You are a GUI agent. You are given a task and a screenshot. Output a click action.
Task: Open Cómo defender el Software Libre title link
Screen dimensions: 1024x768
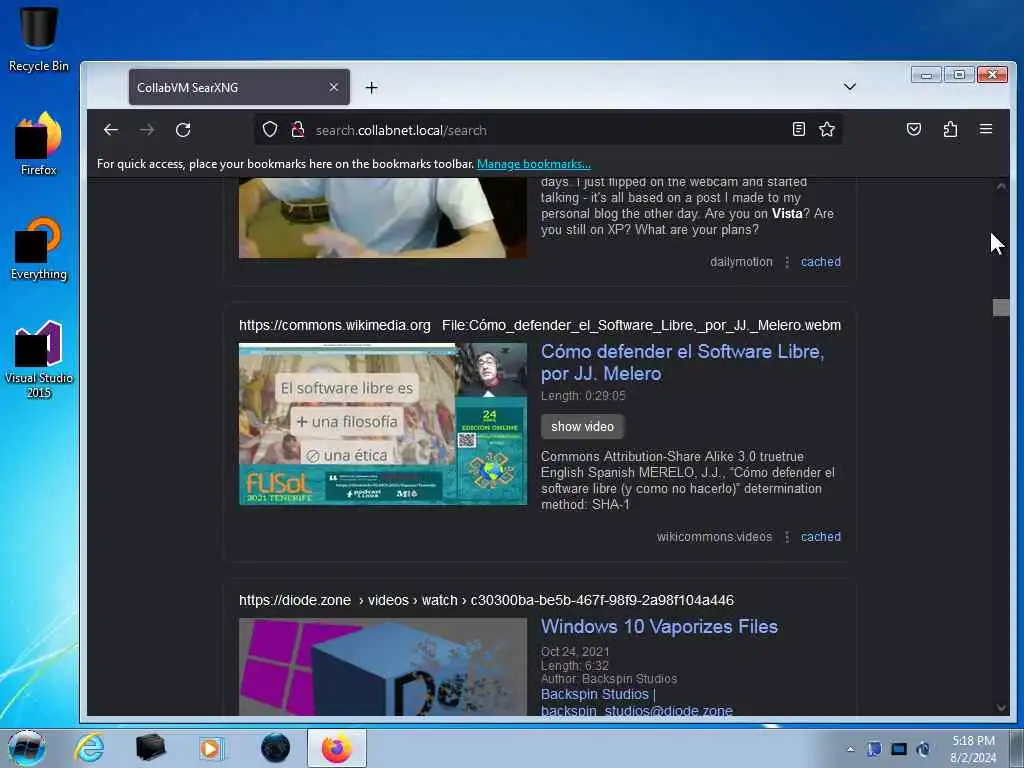(x=682, y=362)
